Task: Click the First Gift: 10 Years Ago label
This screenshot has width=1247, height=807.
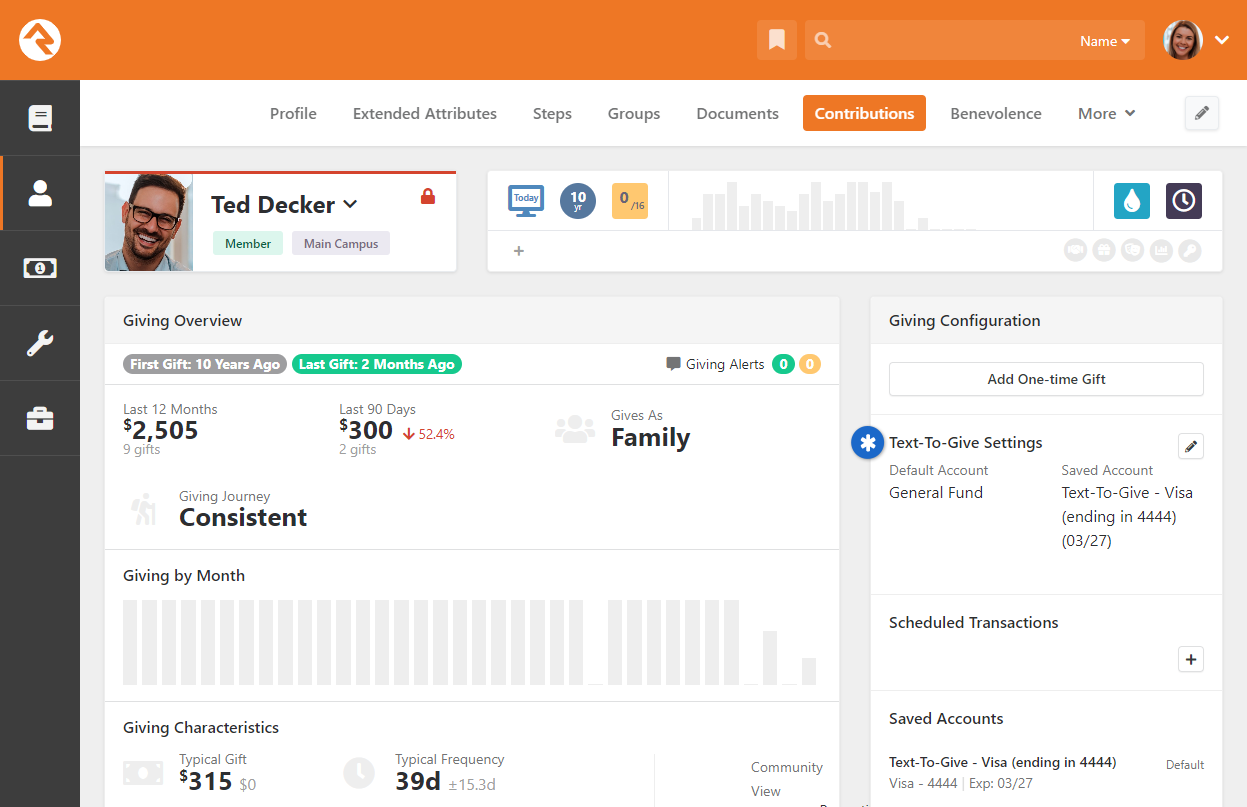Action: (205, 364)
